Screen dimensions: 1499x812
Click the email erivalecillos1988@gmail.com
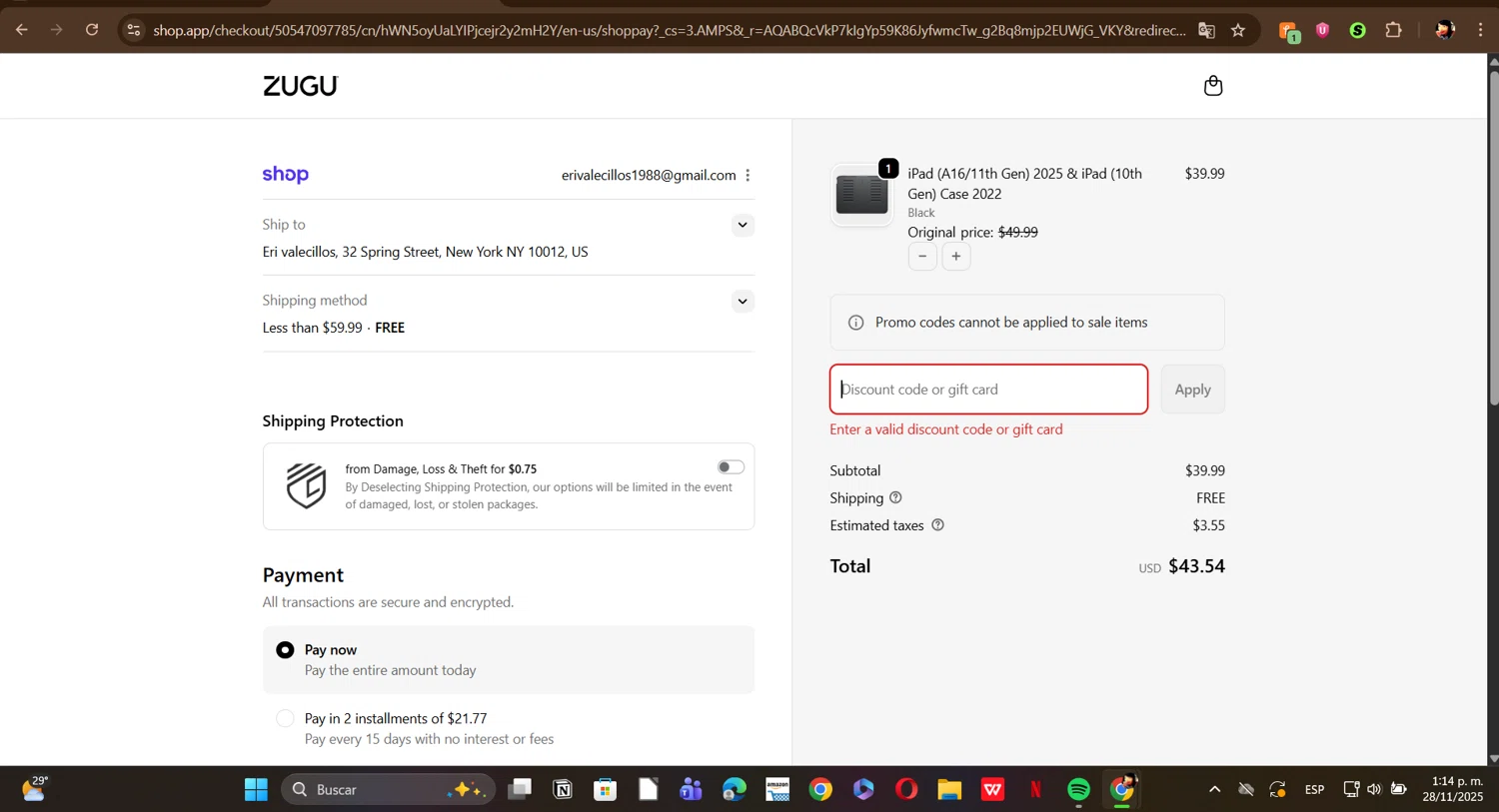(649, 176)
